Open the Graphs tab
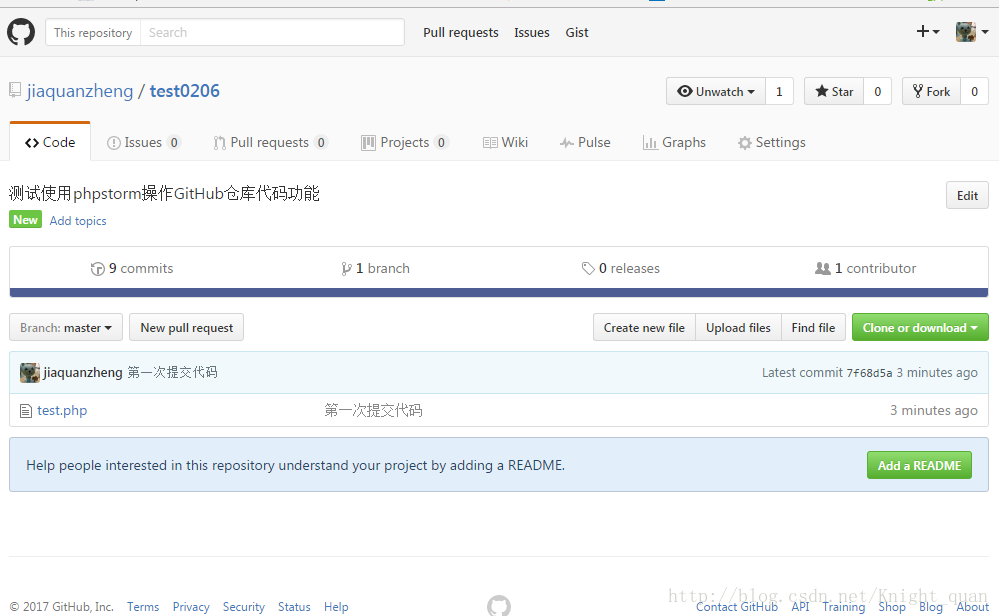This screenshot has height=616, width=999. 674,142
